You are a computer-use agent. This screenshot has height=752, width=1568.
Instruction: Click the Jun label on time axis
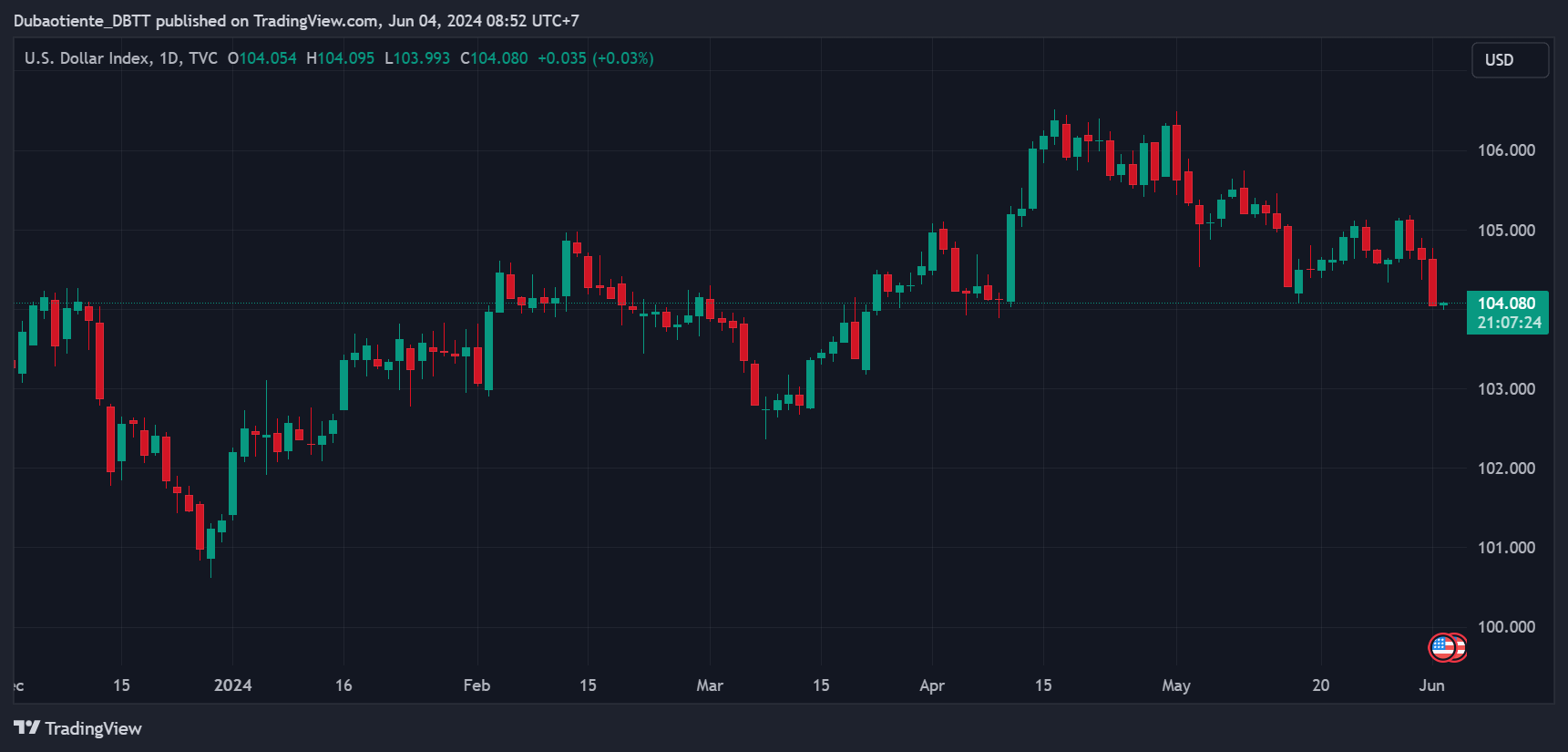pyautogui.click(x=1431, y=685)
